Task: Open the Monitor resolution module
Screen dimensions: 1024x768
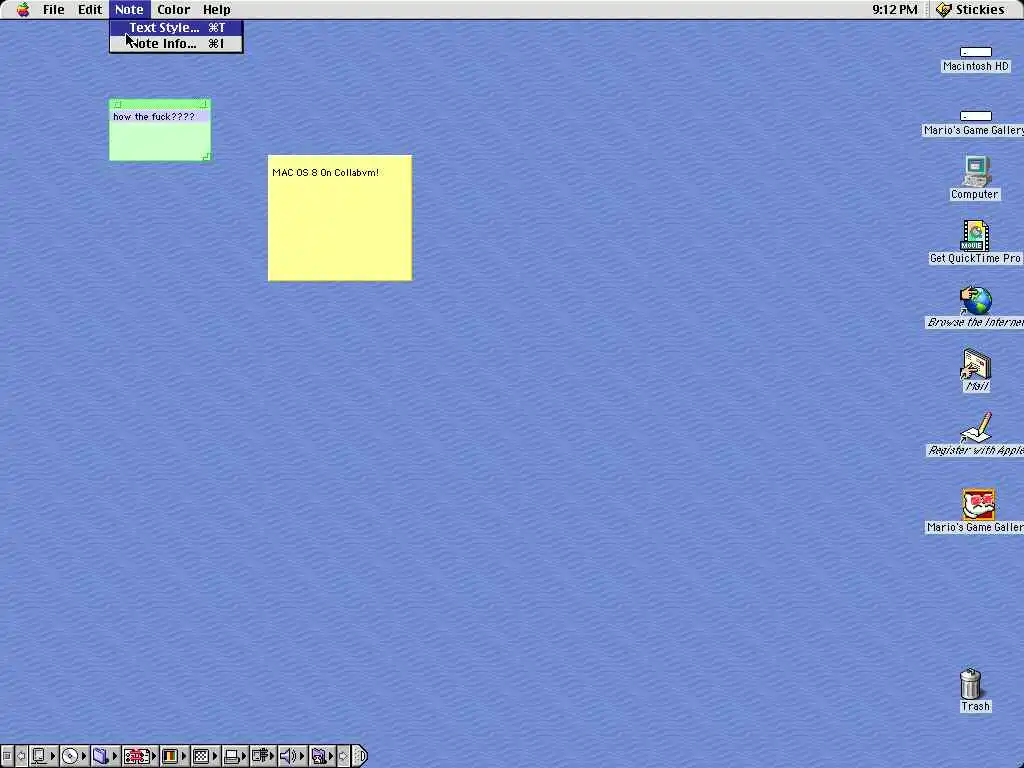Action: click(x=205, y=756)
